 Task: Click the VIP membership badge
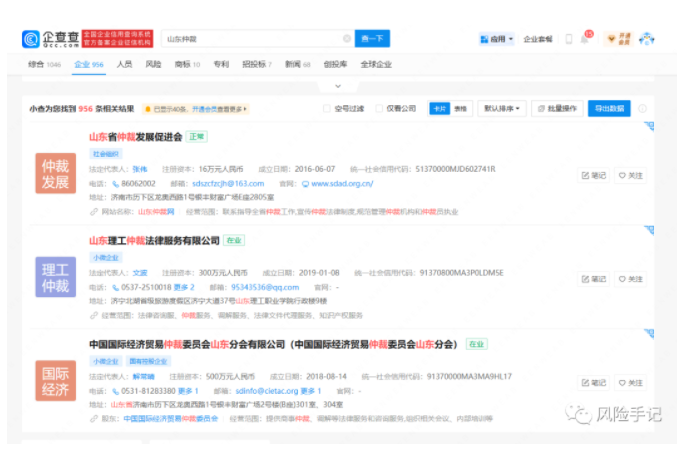pos(619,39)
